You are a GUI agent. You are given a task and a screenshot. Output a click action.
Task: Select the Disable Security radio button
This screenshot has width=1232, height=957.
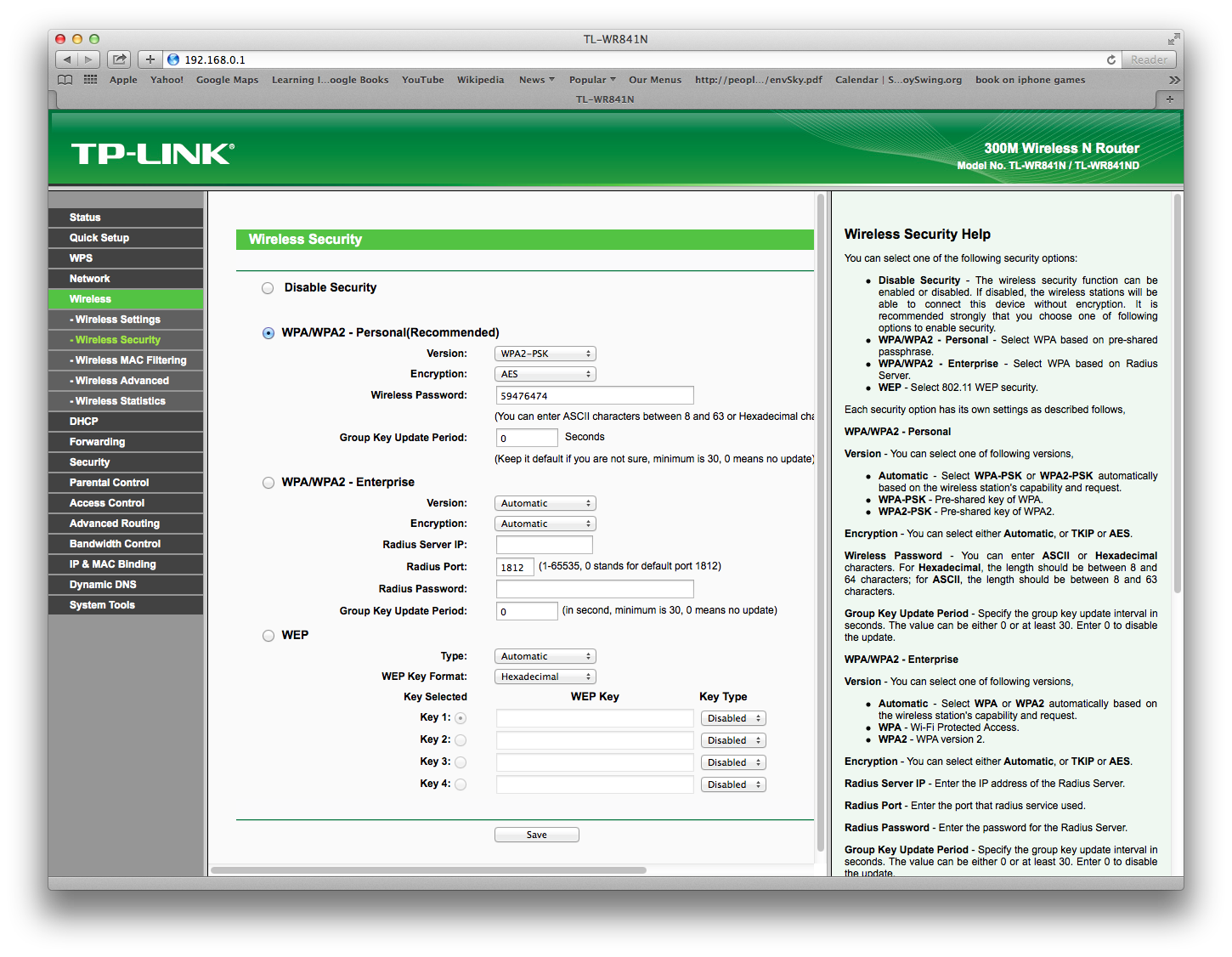tap(268, 288)
